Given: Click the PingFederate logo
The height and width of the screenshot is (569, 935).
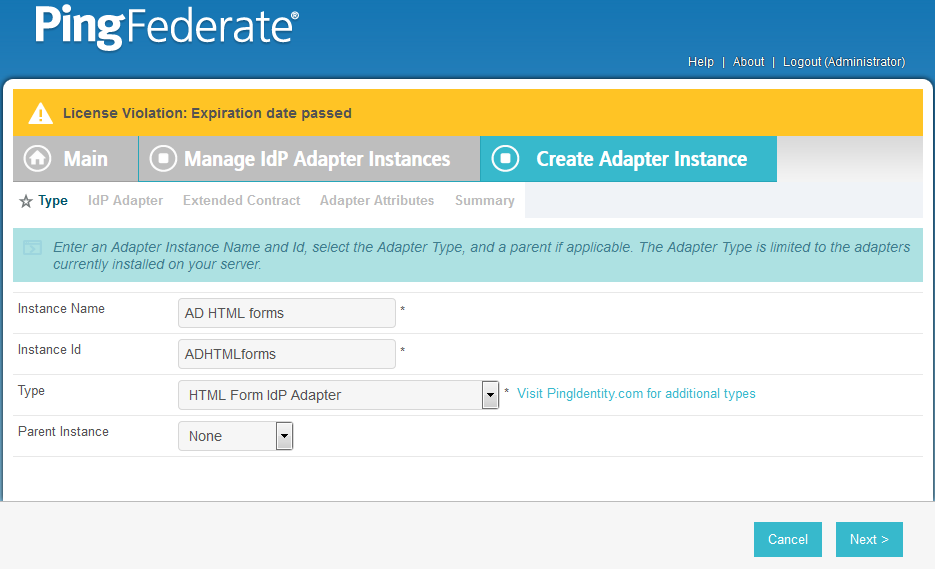Looking at the screenshot, I should click(166, 27).
